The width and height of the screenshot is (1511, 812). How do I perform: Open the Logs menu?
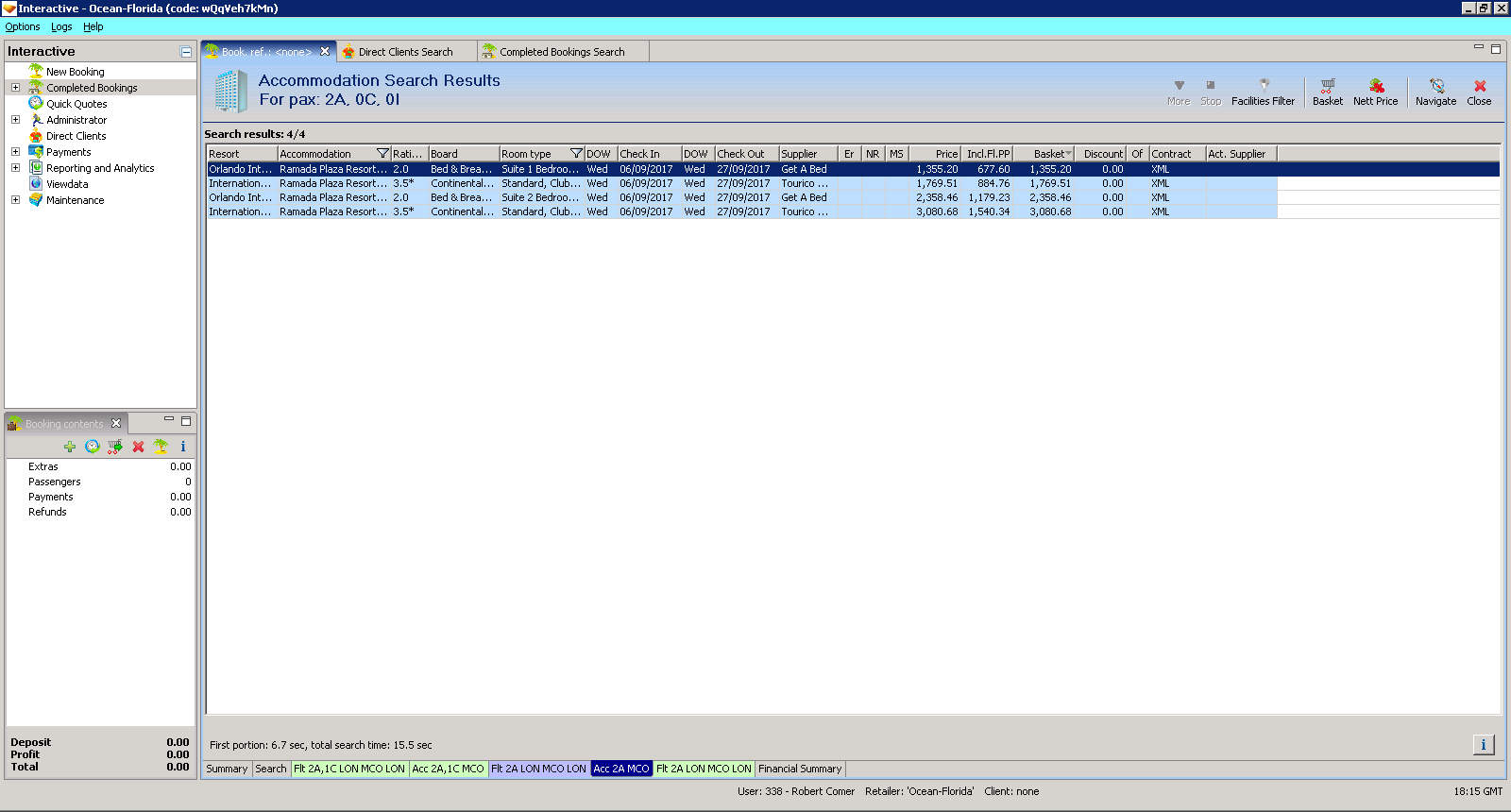pyautogui.click(x=61, y=26)
